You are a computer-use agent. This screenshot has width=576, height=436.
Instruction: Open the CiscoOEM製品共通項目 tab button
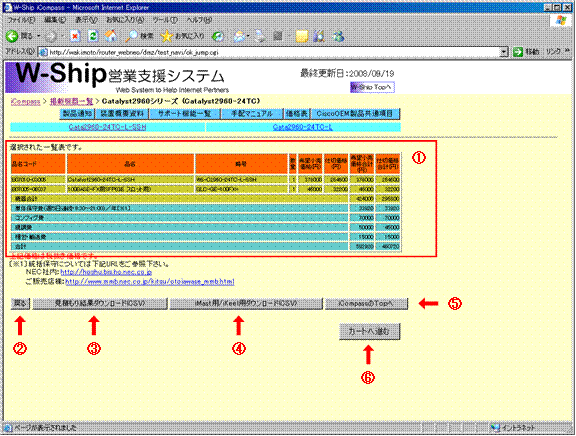click(x=355, y=114)
